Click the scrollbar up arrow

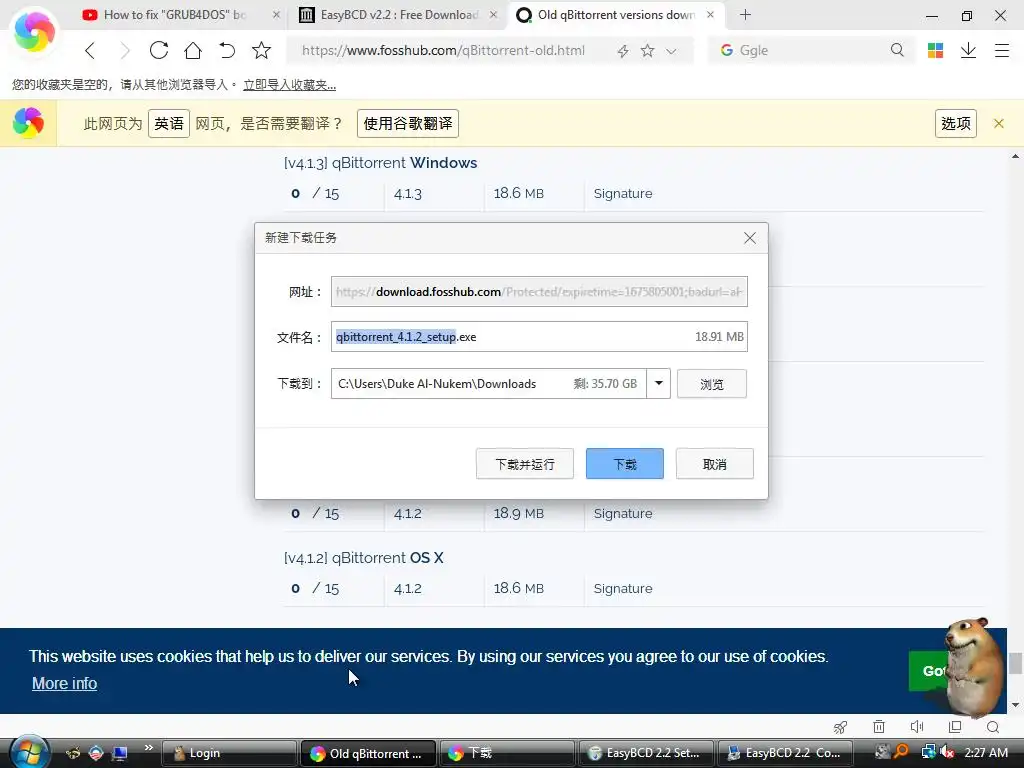pos(1015,156)
